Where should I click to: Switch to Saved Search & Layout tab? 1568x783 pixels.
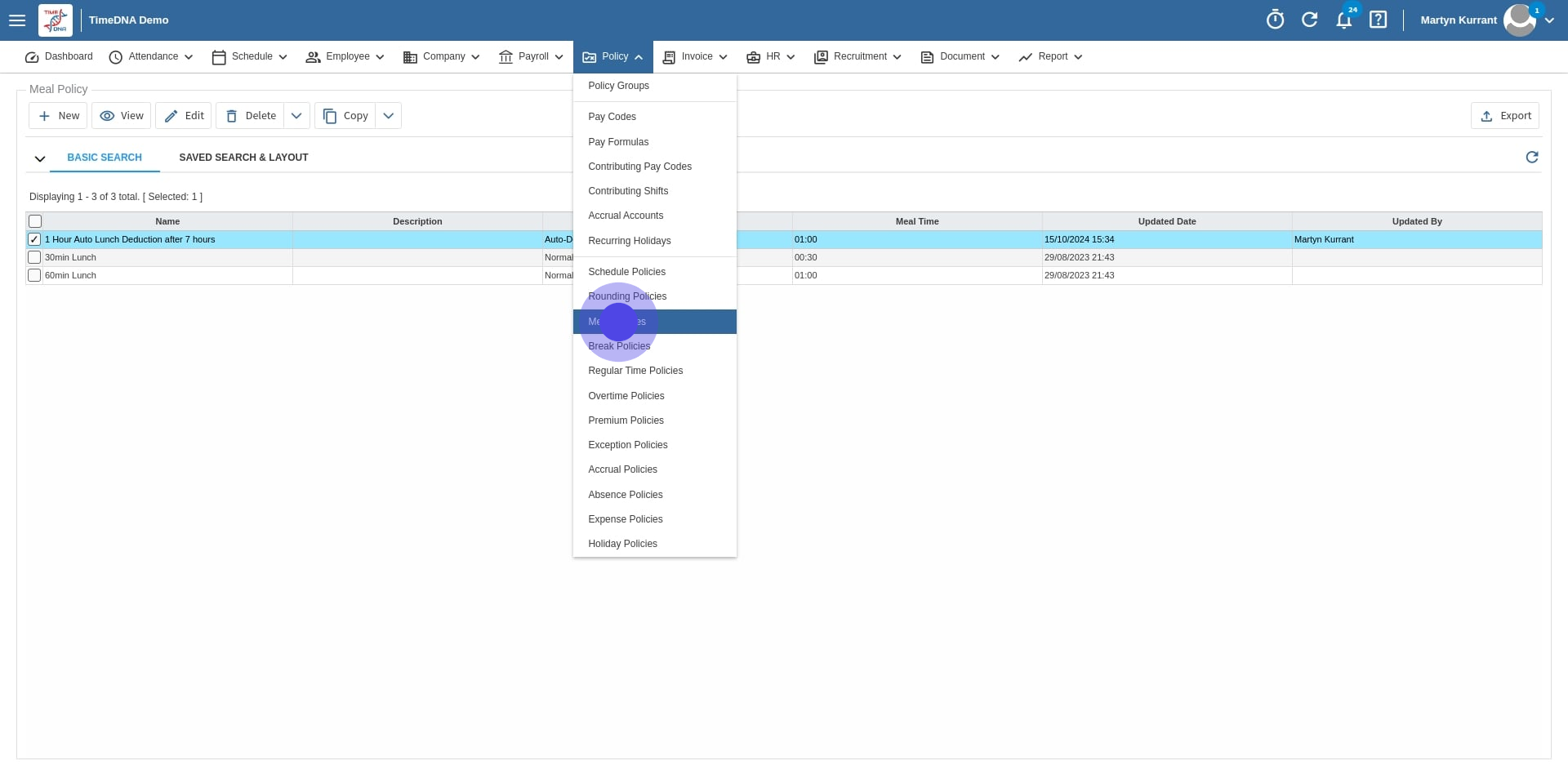point(243,158)
